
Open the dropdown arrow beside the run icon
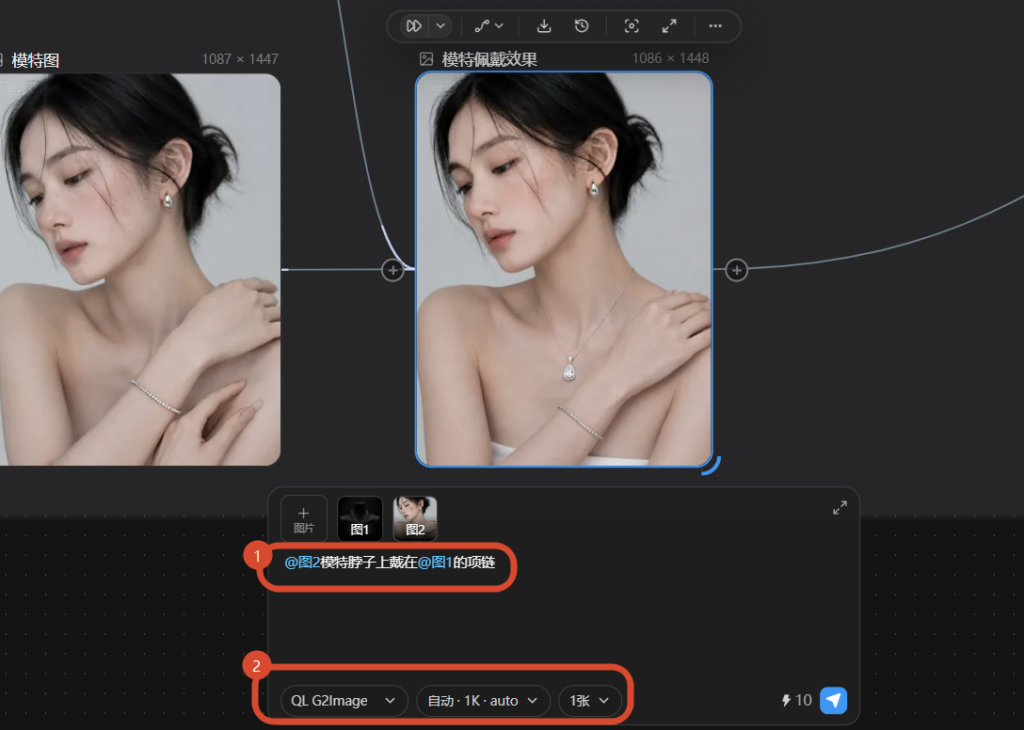[441, 26]
